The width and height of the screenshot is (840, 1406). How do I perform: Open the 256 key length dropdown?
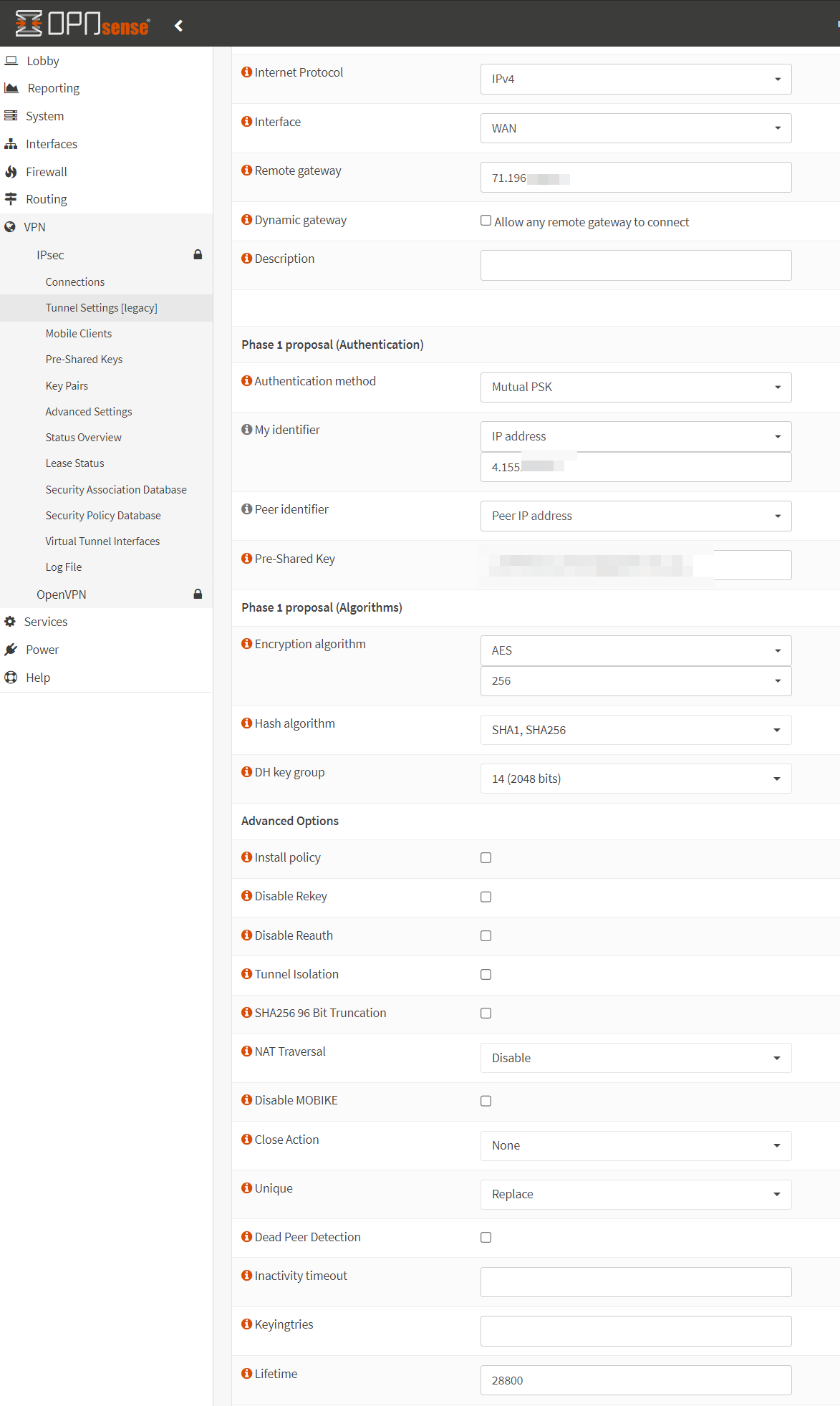636,680
